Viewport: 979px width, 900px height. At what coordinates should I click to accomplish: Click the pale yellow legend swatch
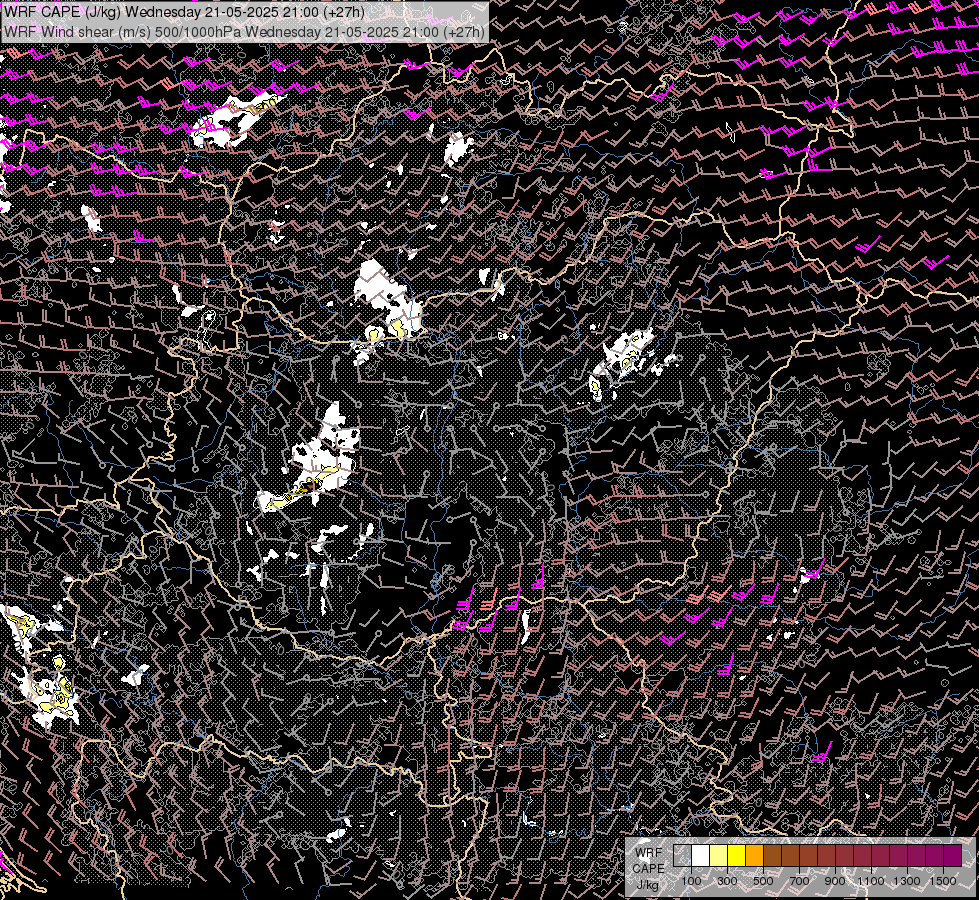718,855
